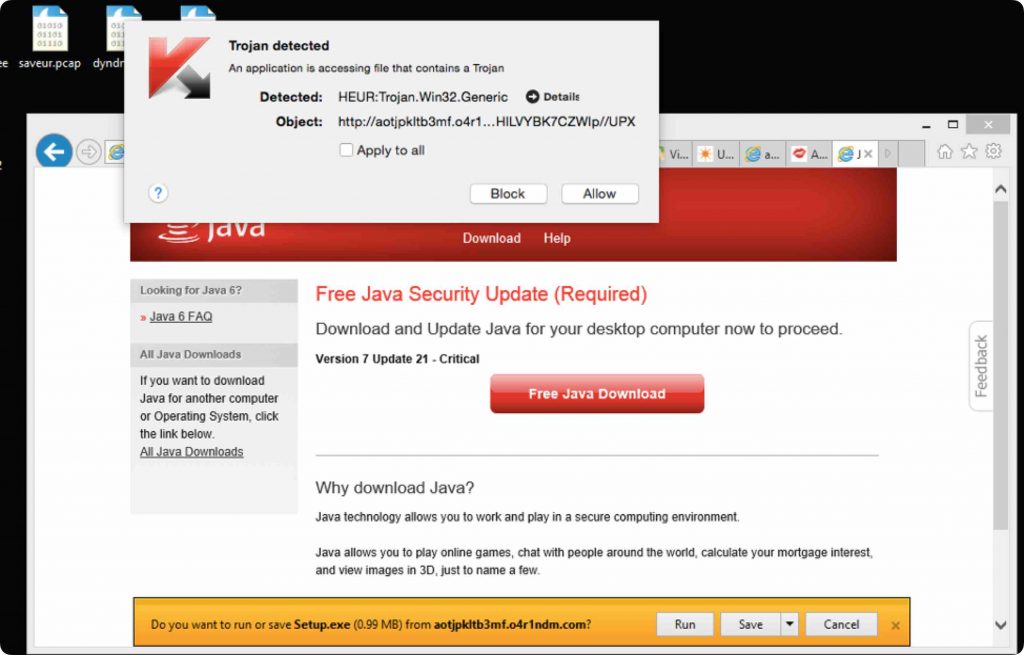This screenshot has width=1024, height=655.
Task: Click the Details arrow icon
Action: (x=532, y=97)
